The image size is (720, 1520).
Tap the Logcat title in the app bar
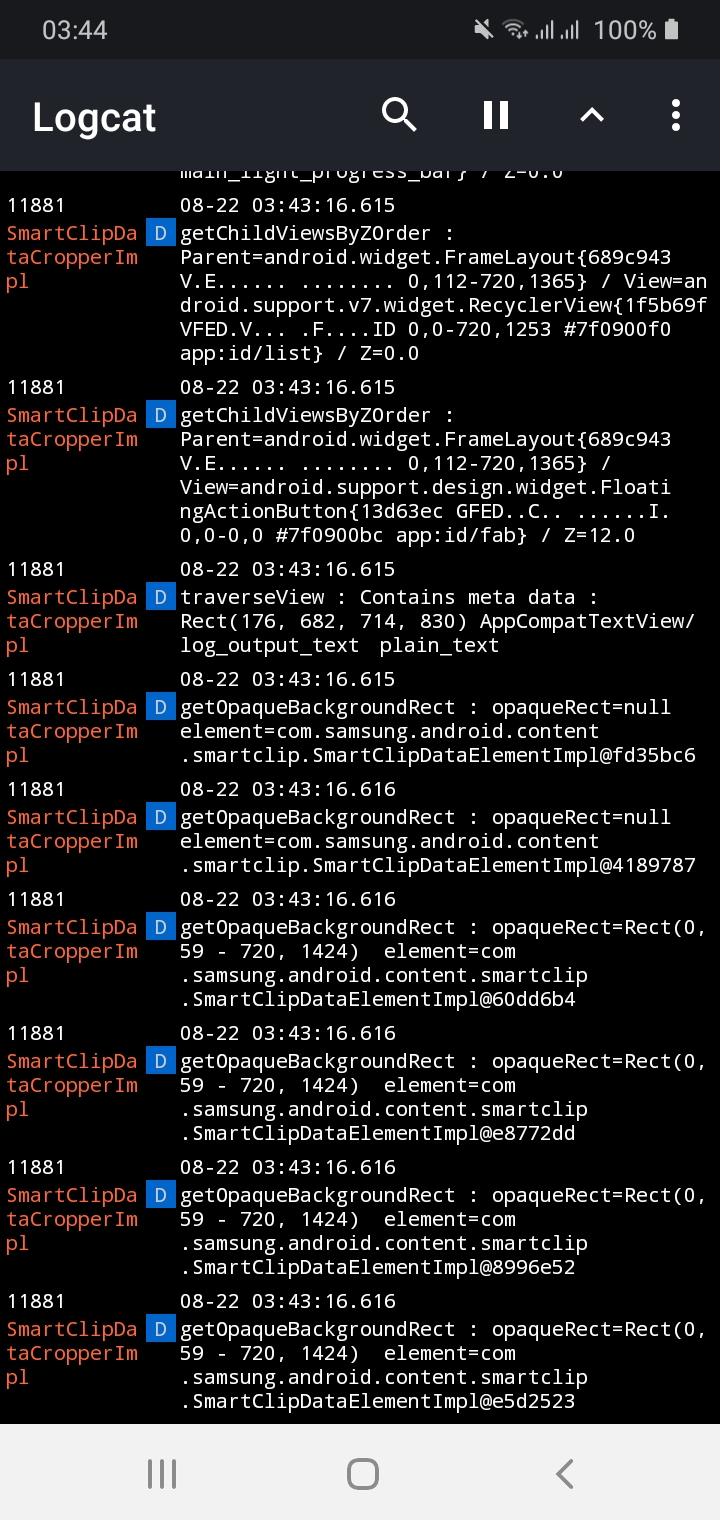point(93,117)
